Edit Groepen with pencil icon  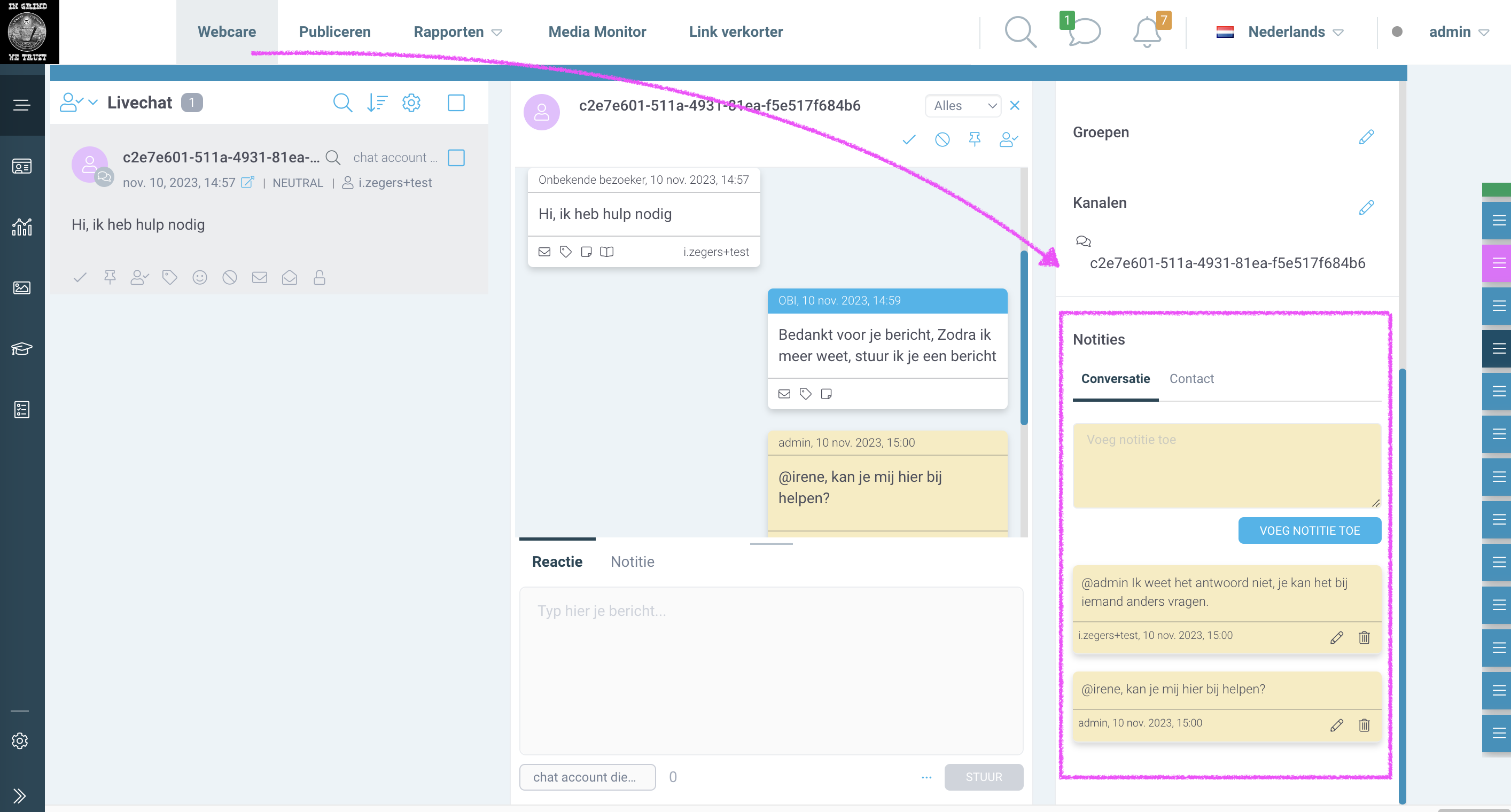(1366, 137)
